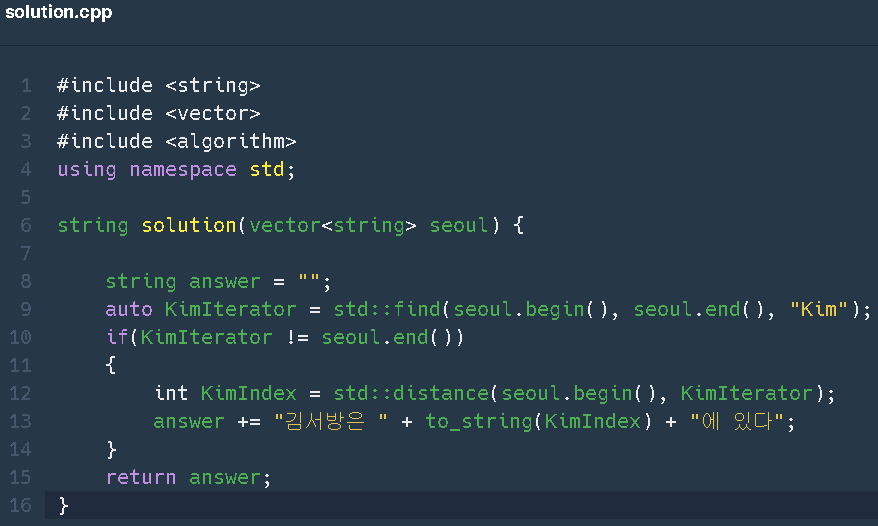
Task: Click the 'using' keyword
Action: [87, 170]
